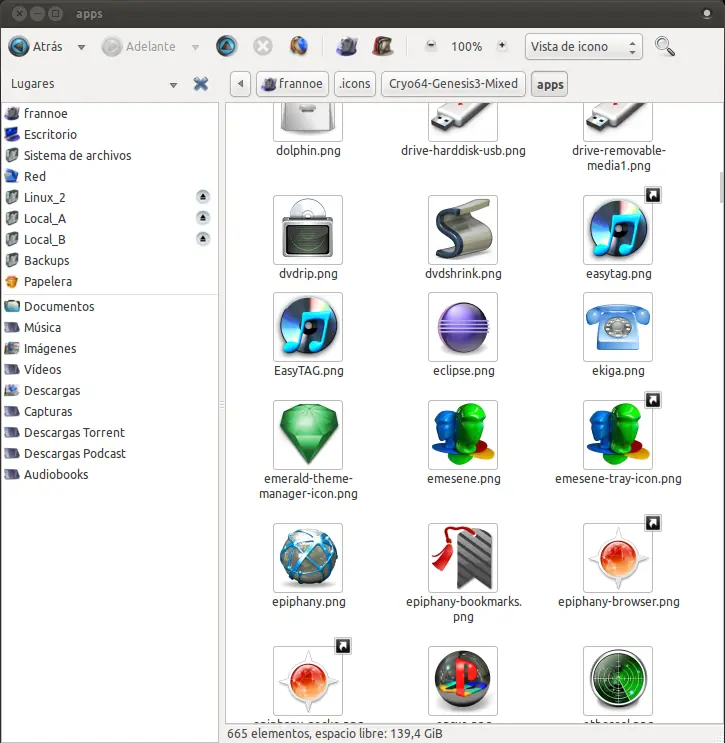The height and width of the screenshot is (743, 725).
Task: Select the green radar icon thumbnail
Action: (618, 681)
